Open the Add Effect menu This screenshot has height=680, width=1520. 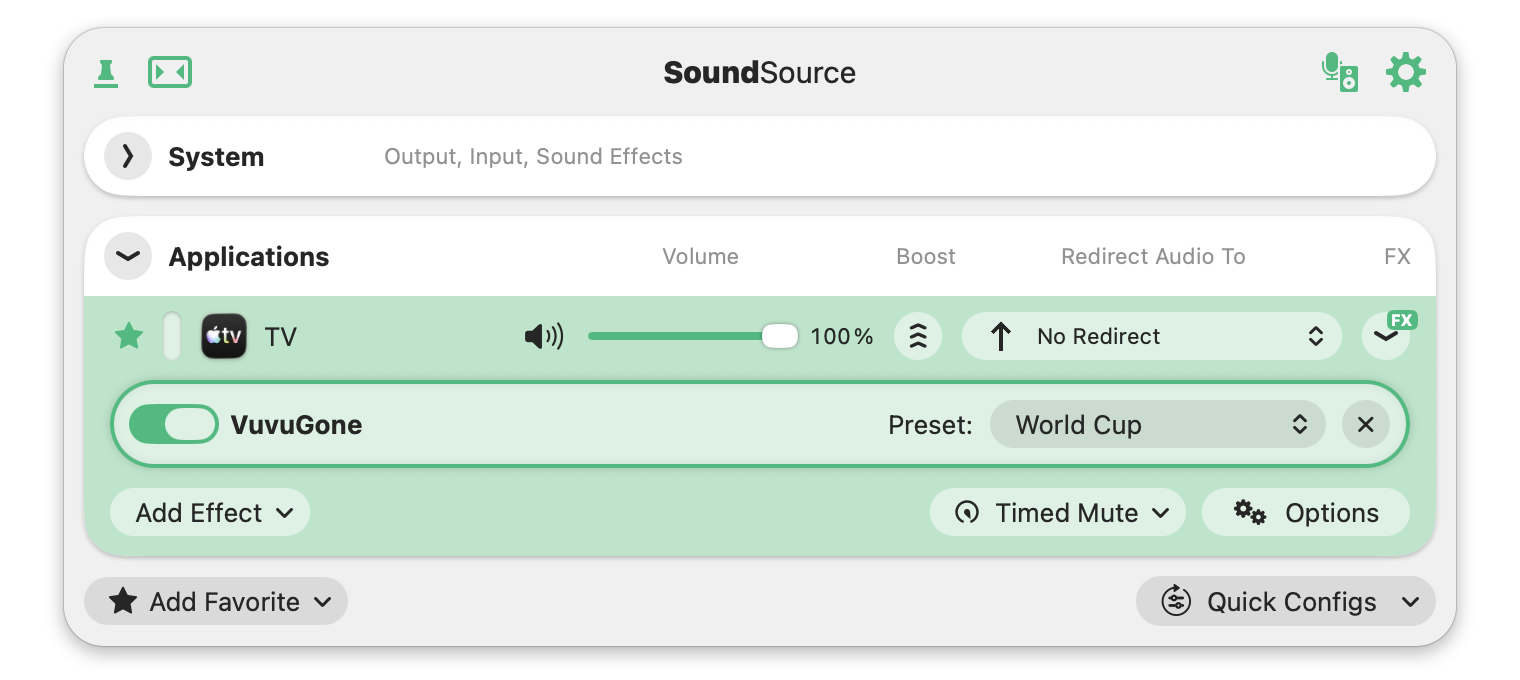(x=210, y=512)
